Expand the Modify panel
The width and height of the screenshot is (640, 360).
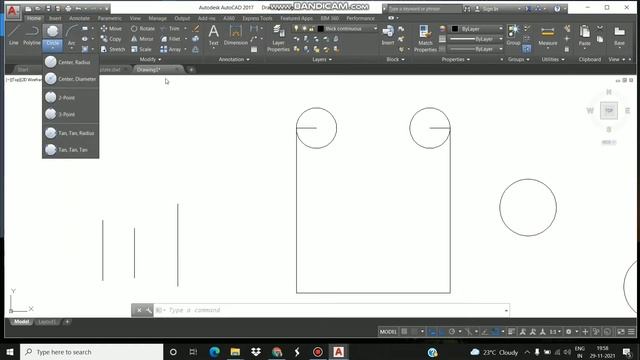tap(150, 60)
